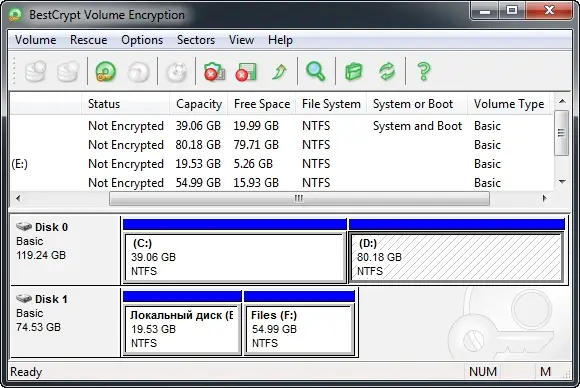The image size is (580, 388).
Task: Click the blue bar above the (C:) partition
Action: pyautogui.click(x=235, y=225)
